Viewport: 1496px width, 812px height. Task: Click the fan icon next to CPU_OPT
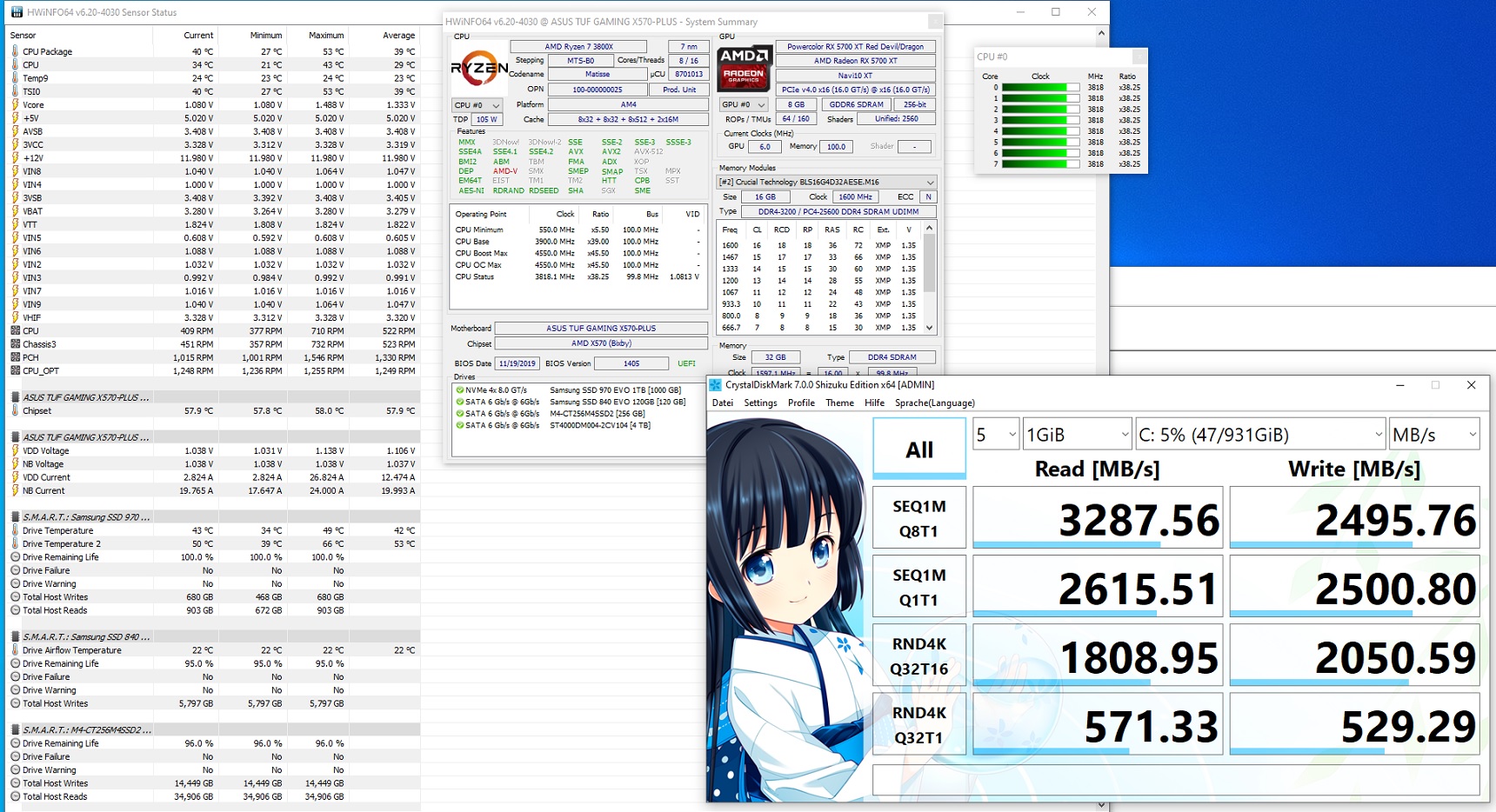[x=15, y=370]
